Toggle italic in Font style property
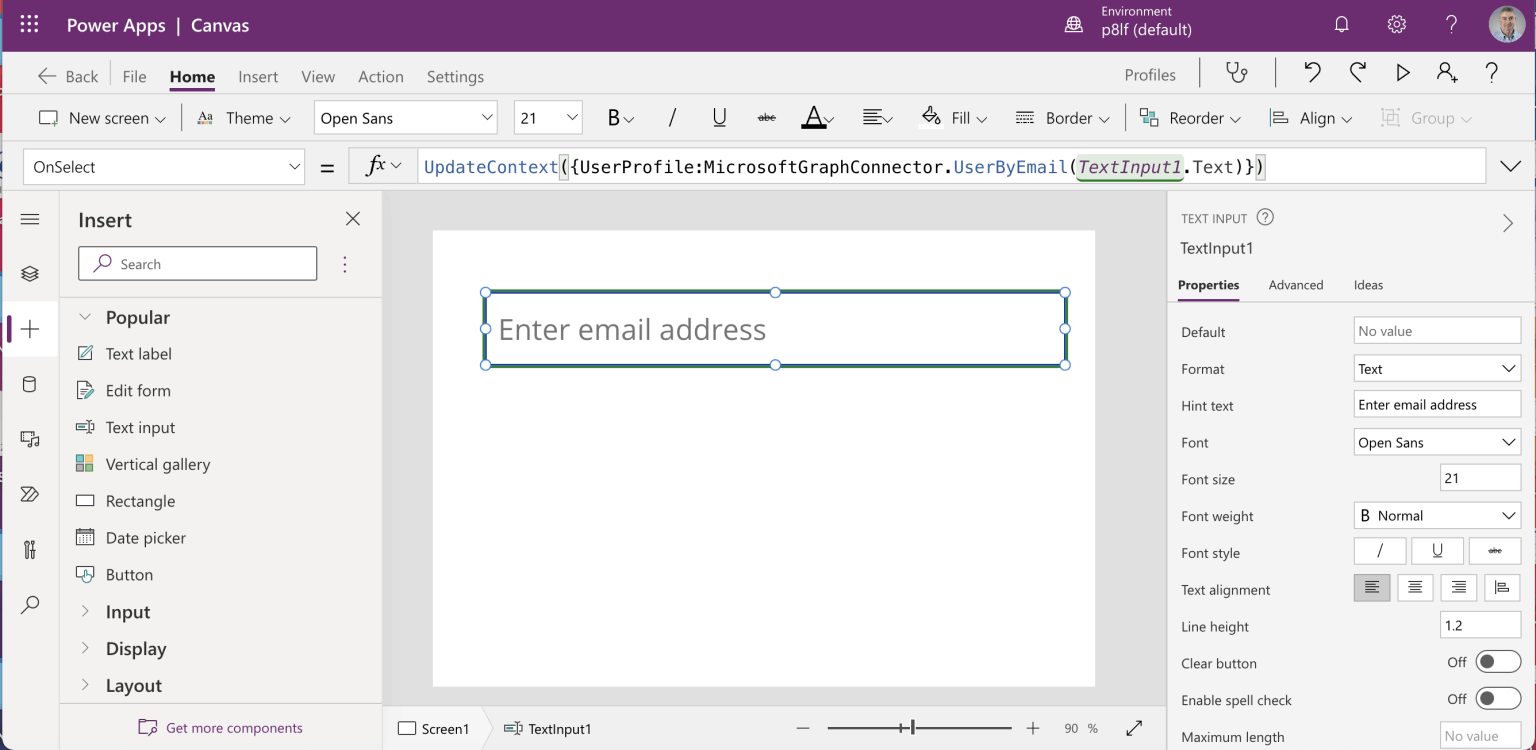The image size is (1536, 750). pyautogui.click(x=1380, y=551)
